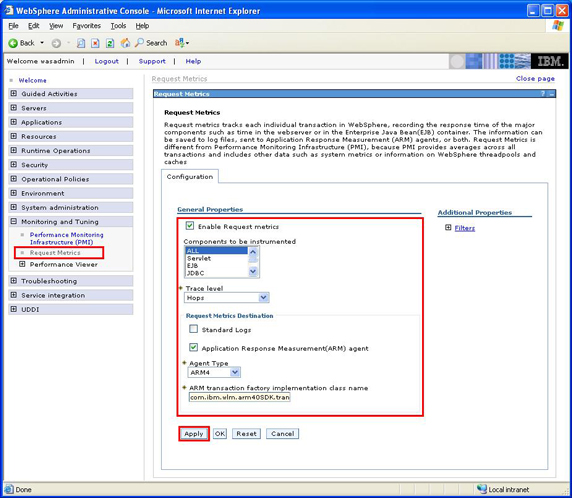The height and width of the screenshot is (498, 572).
Task: Click the Support link
Action: point(152,61)
